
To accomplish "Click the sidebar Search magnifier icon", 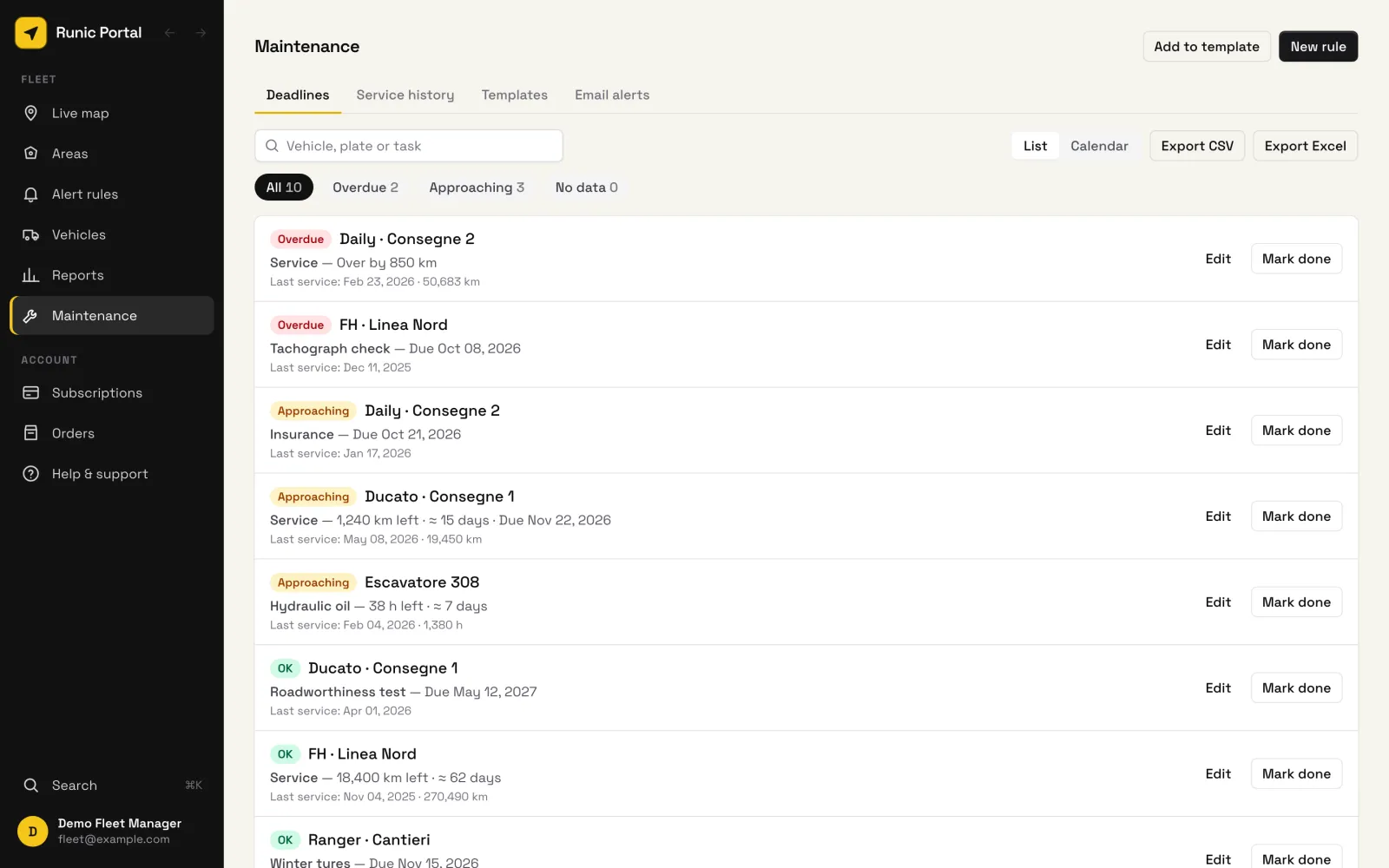I will [30, 786].
